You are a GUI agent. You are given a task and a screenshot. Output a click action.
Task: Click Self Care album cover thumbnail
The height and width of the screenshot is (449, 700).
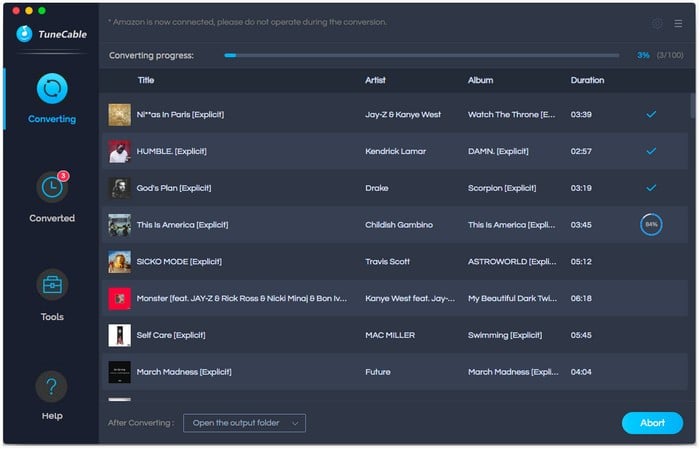[x=120, y=335]
